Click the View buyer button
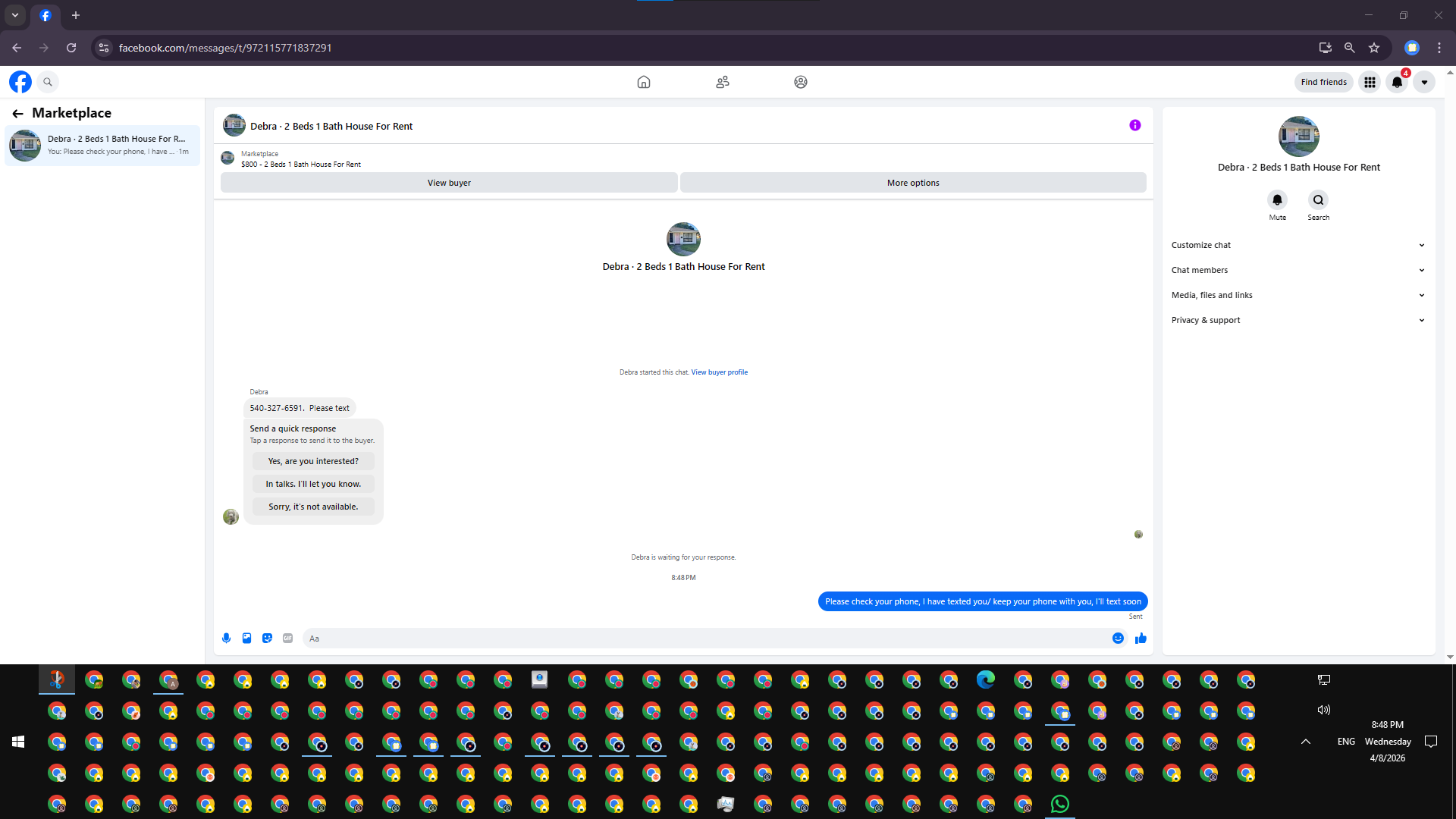 pos(449,183)
